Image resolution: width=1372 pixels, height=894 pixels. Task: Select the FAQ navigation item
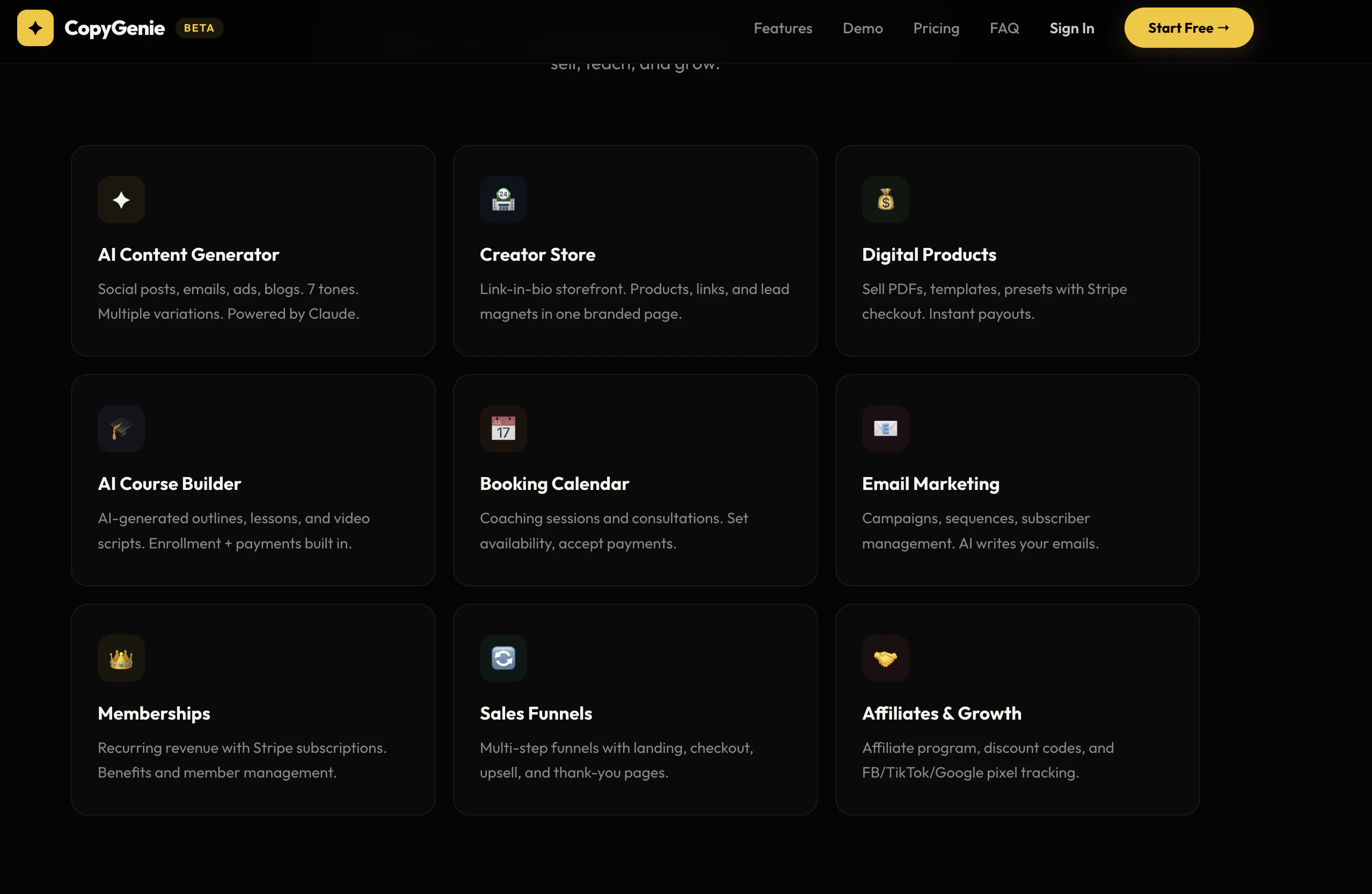coord(1004,28)
